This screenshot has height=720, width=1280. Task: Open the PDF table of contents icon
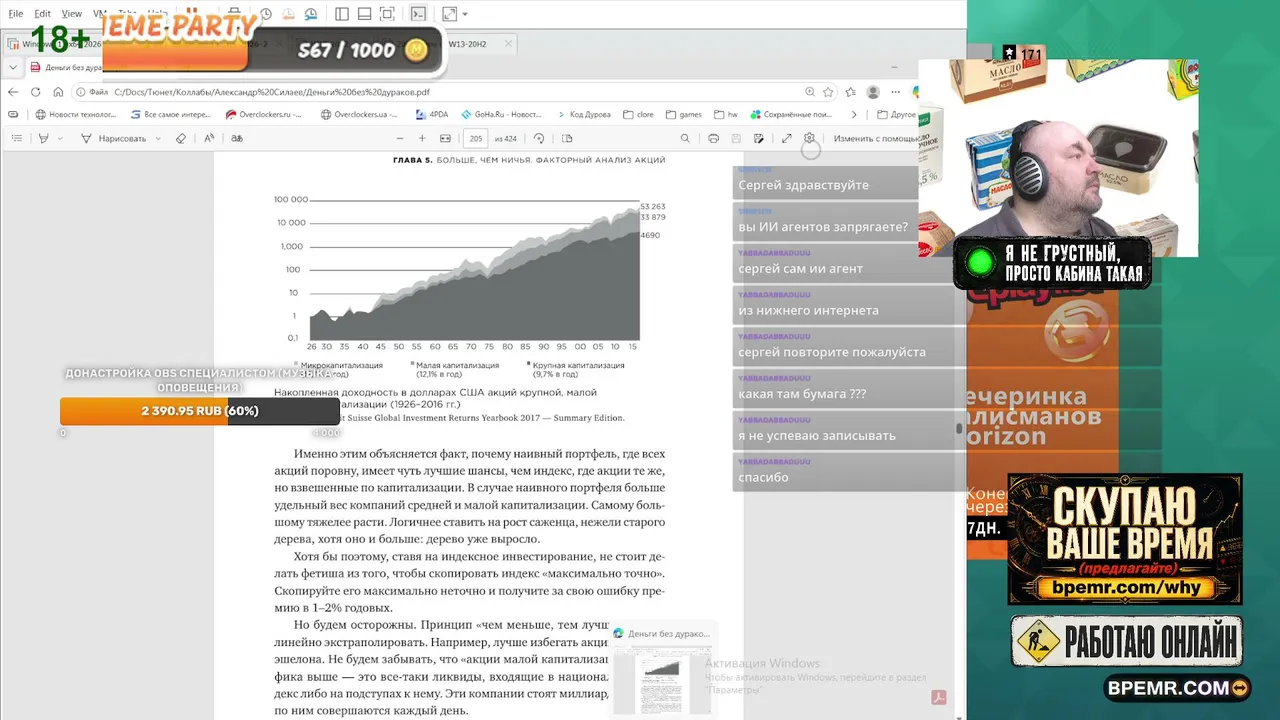coord(17,138)
